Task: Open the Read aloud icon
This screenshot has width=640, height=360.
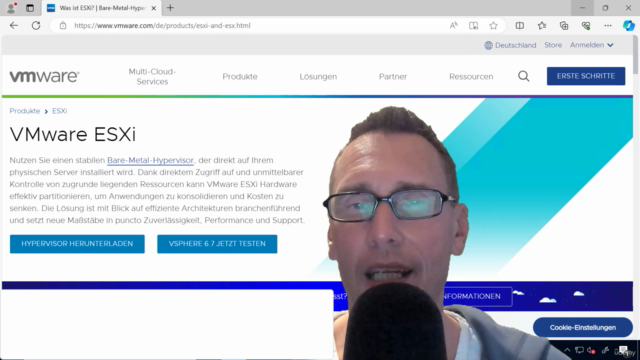Action: (453, 25)
